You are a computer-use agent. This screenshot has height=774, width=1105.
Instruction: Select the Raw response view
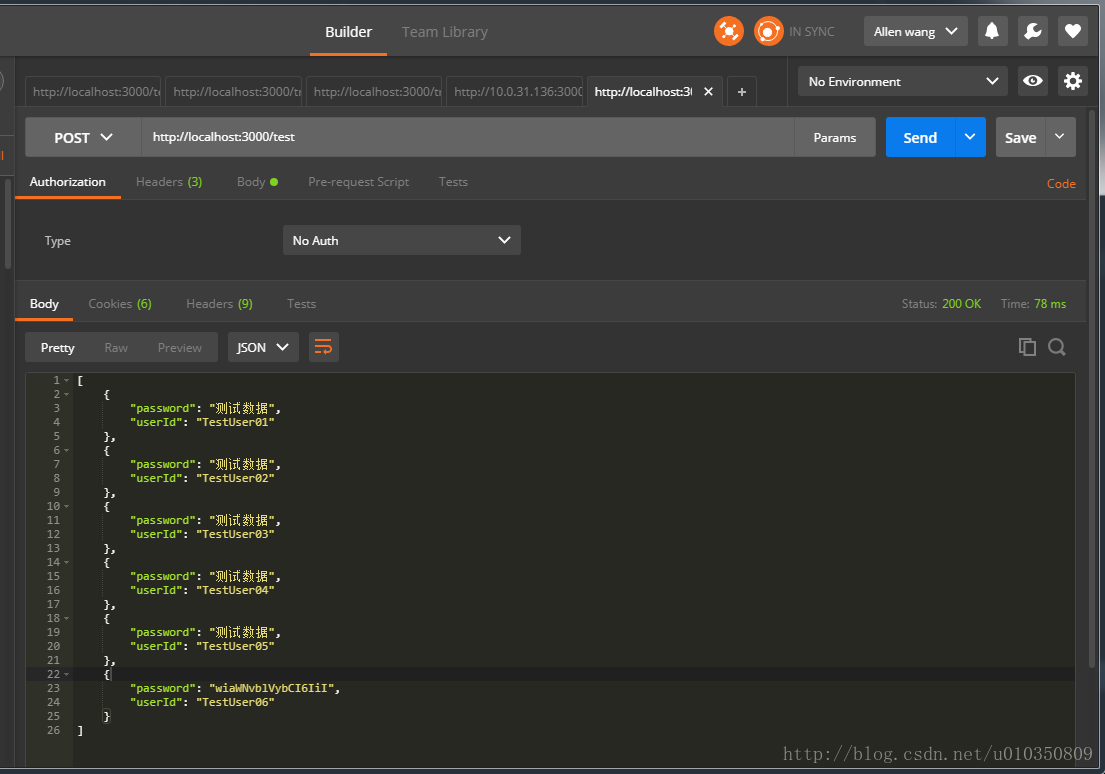click(116, 348)
